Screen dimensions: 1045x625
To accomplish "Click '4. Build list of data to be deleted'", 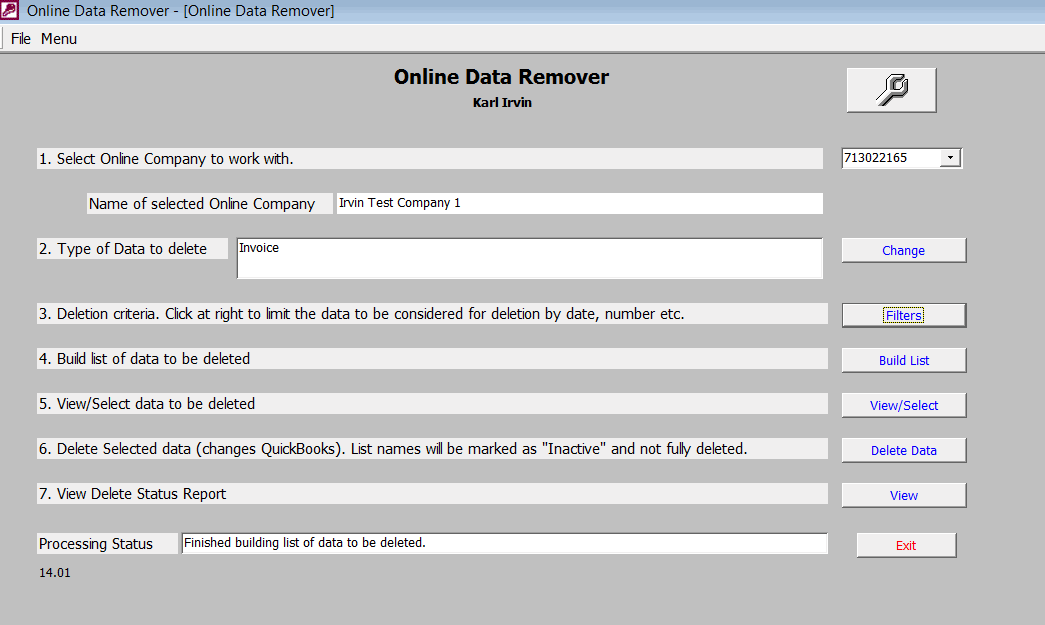I will click(432, 358).
